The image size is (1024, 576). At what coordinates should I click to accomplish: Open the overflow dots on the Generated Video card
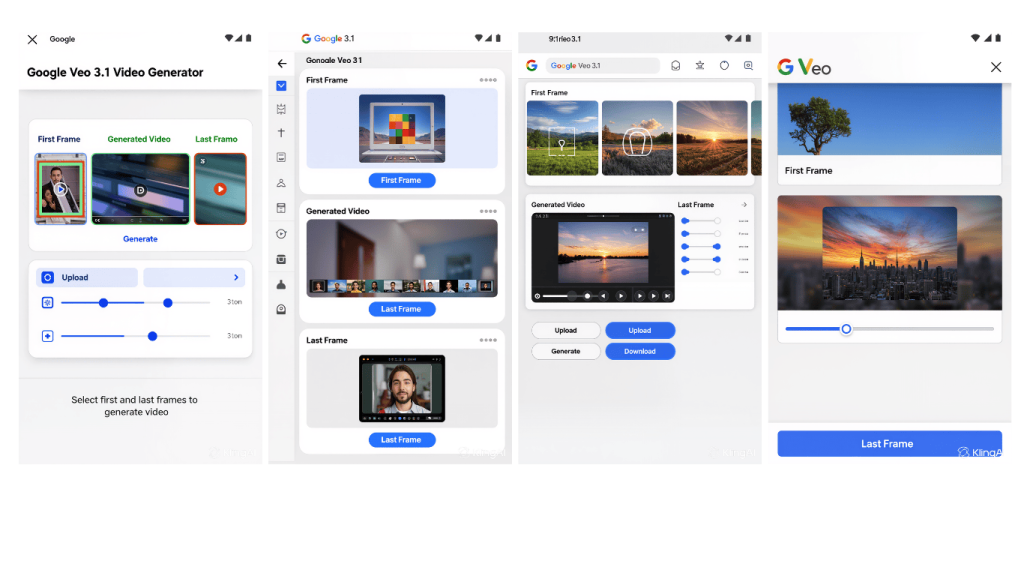pyautogui.click(x=489, y=211)
